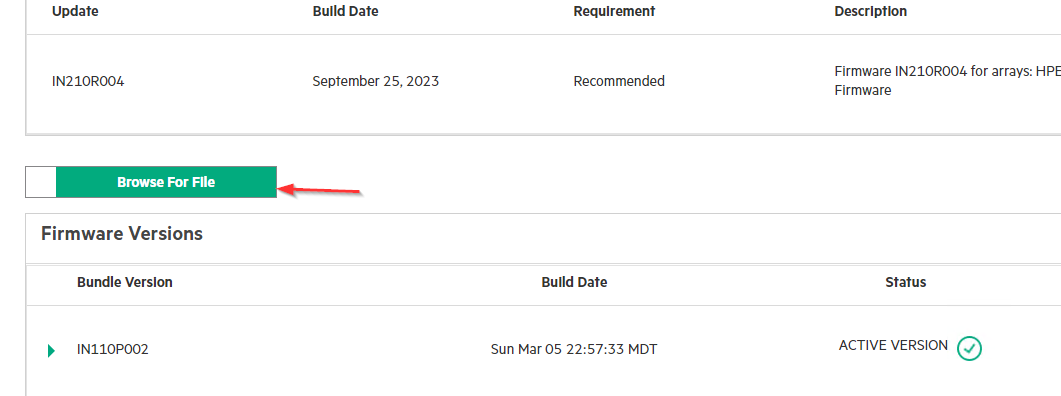Select the white box beside Browse For File
This screenshot has width=1061, height=396.
point(41,182)
